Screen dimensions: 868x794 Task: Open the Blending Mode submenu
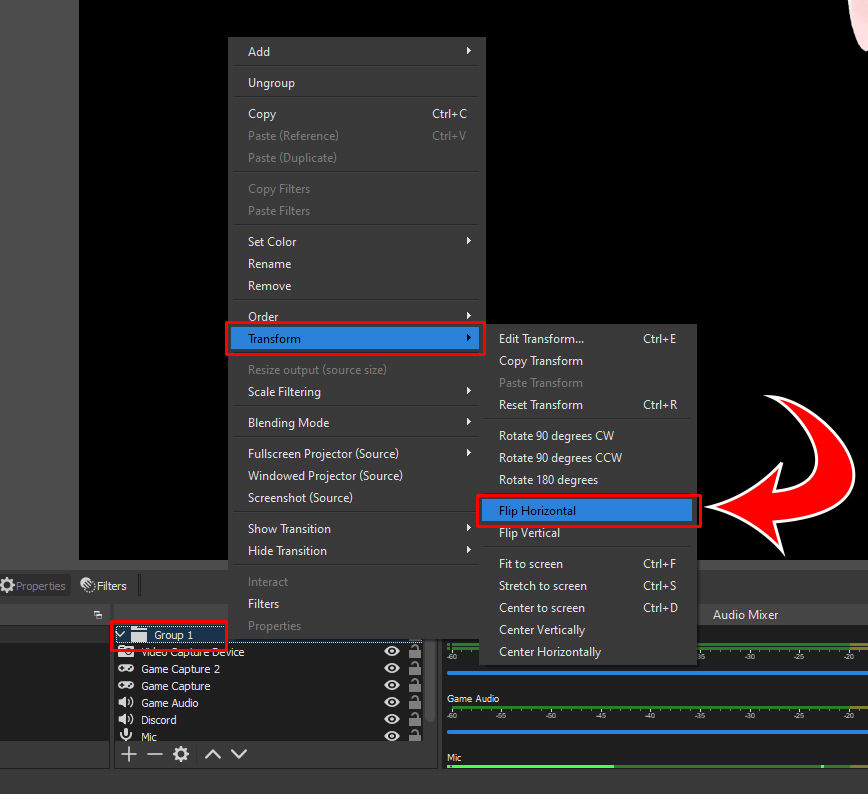(357, 422)
